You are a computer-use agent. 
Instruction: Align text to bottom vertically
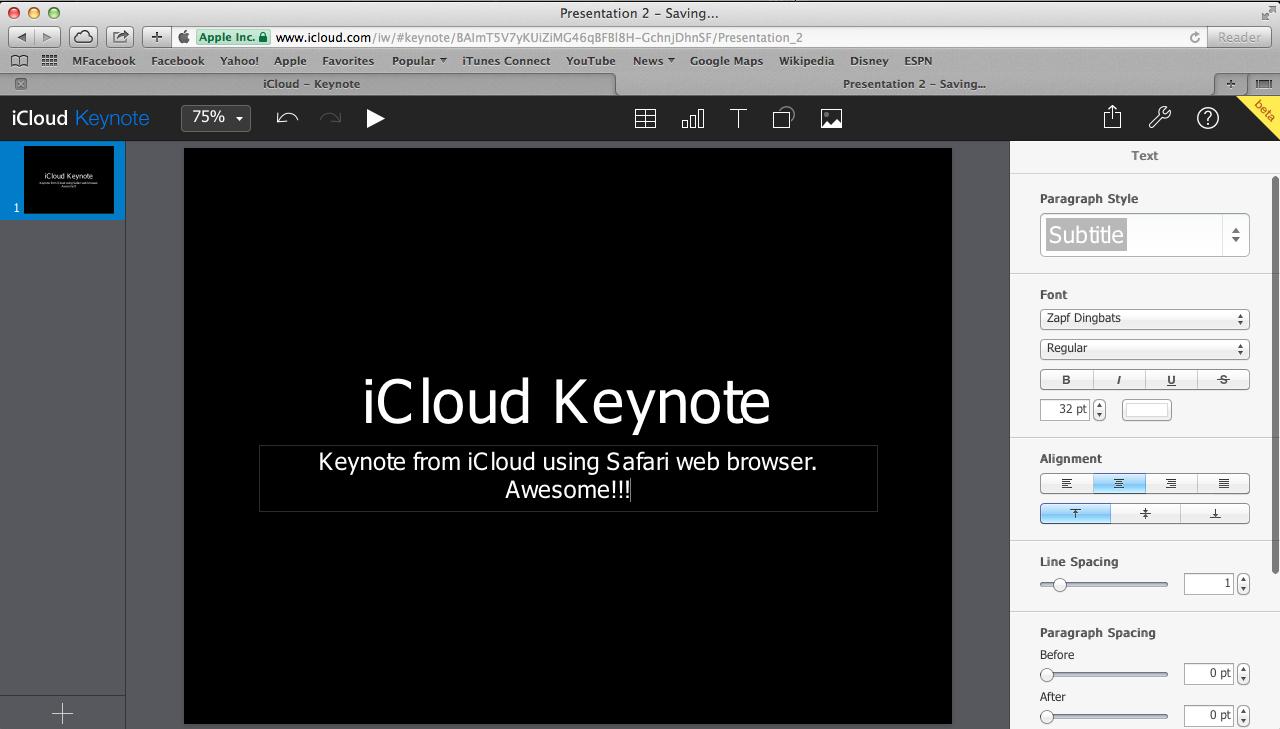click(x=1215, y=513)
